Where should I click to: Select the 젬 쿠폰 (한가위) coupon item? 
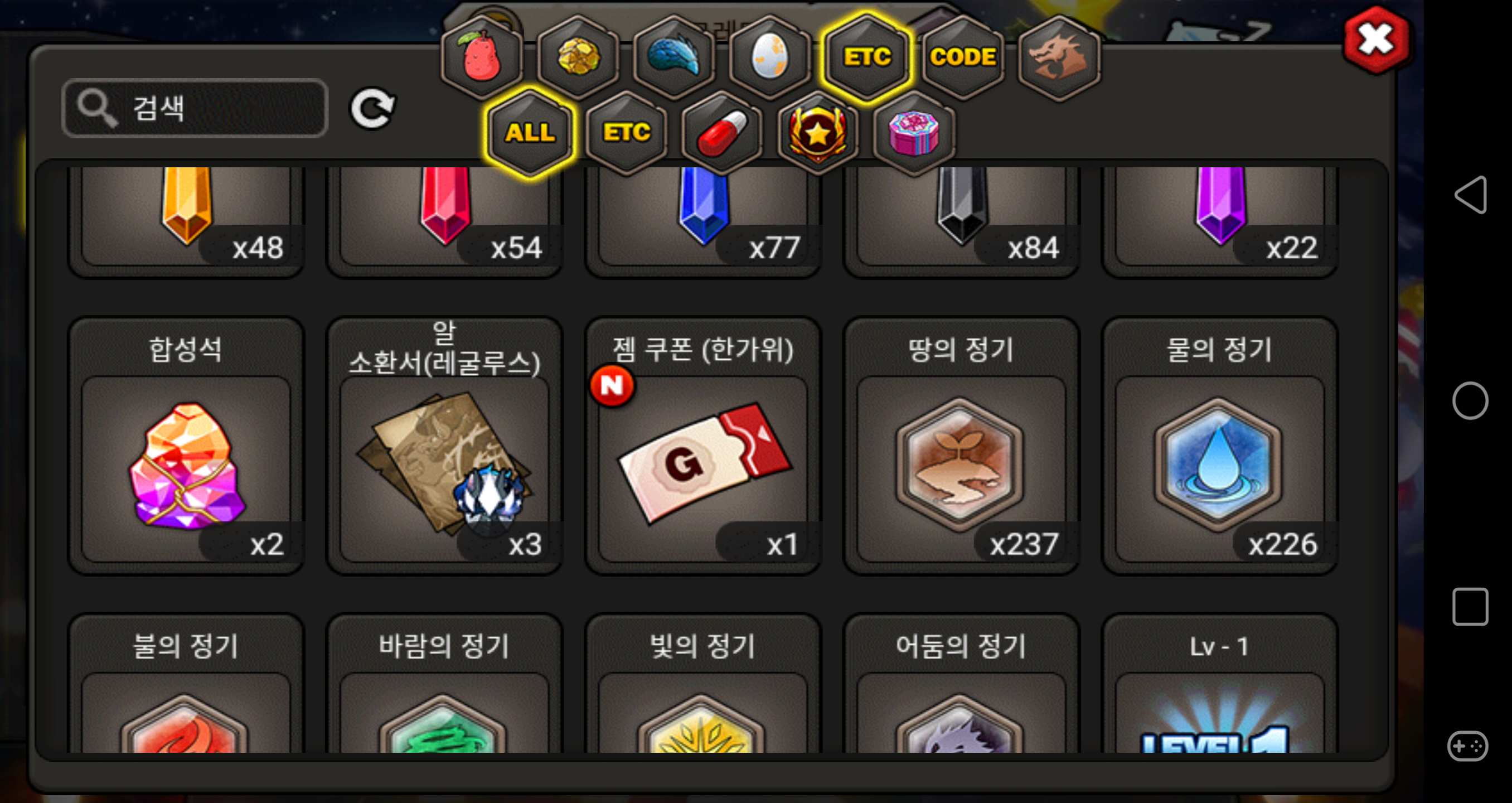[703, 446]
